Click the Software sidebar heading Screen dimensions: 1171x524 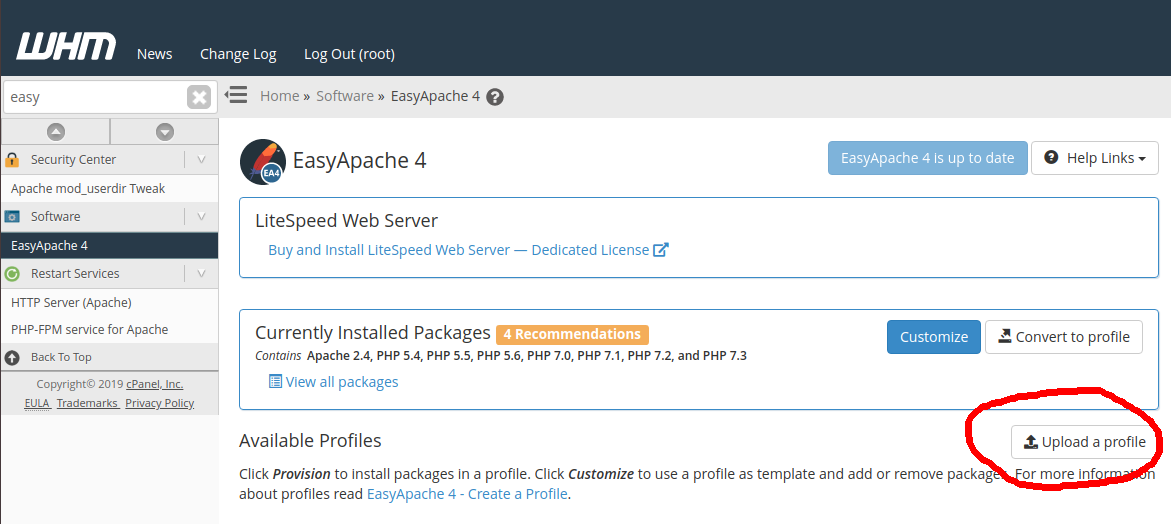tap(55, 216)
